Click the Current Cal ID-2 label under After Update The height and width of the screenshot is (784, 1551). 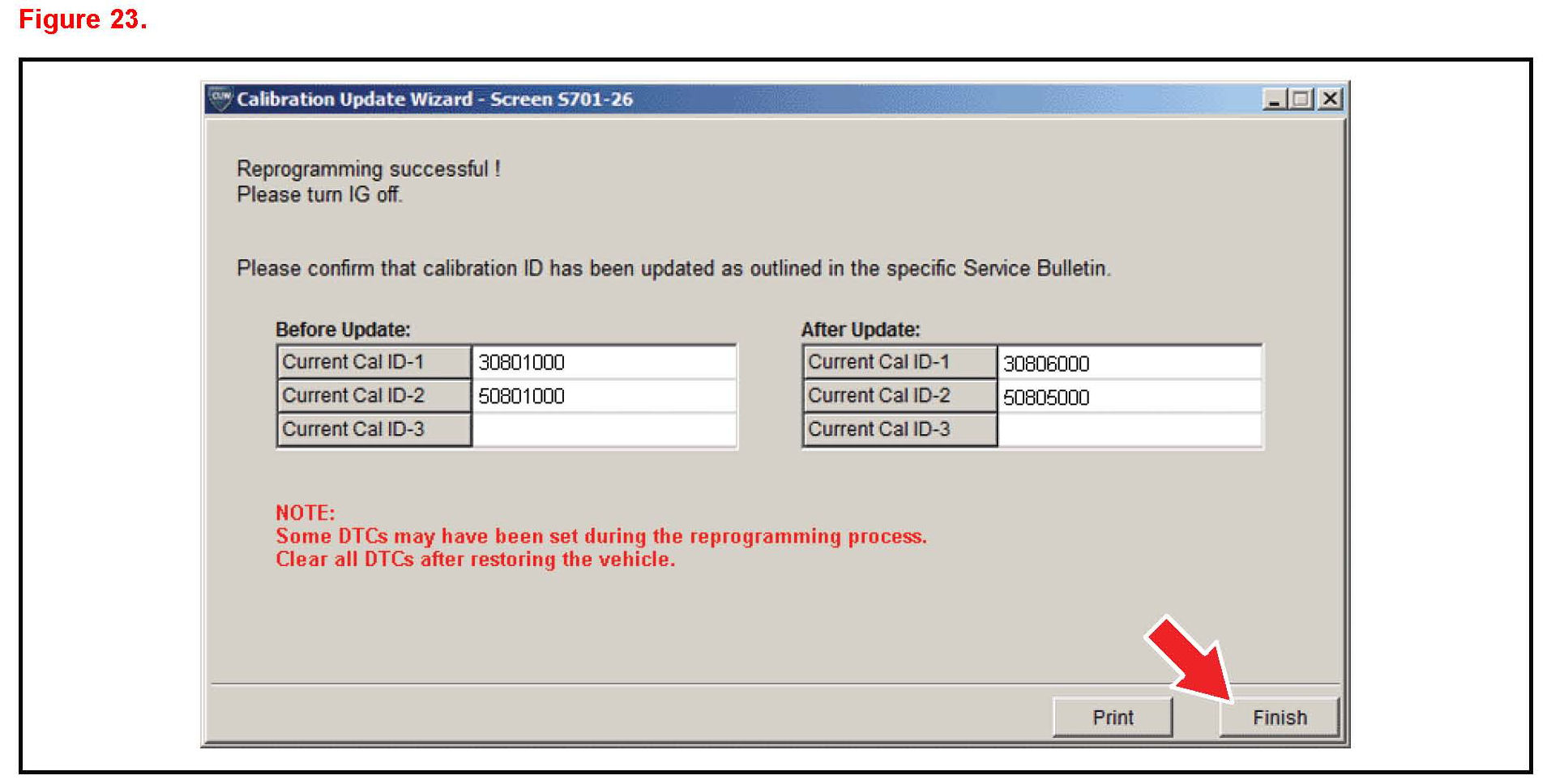pos(879,396)
